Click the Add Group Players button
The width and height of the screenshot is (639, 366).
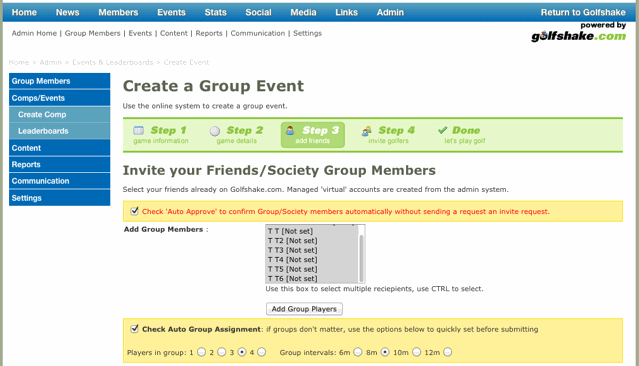[x=304, y=309]
